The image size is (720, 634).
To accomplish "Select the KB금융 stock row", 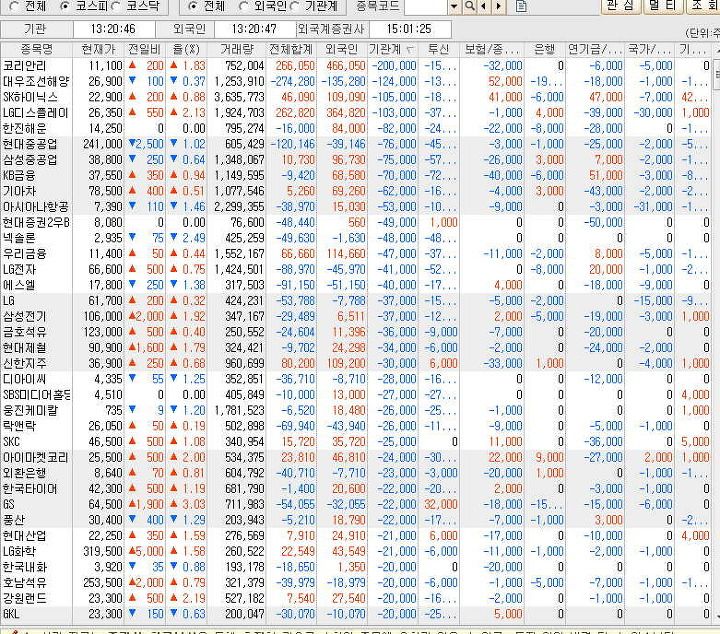I will (356, 175).
